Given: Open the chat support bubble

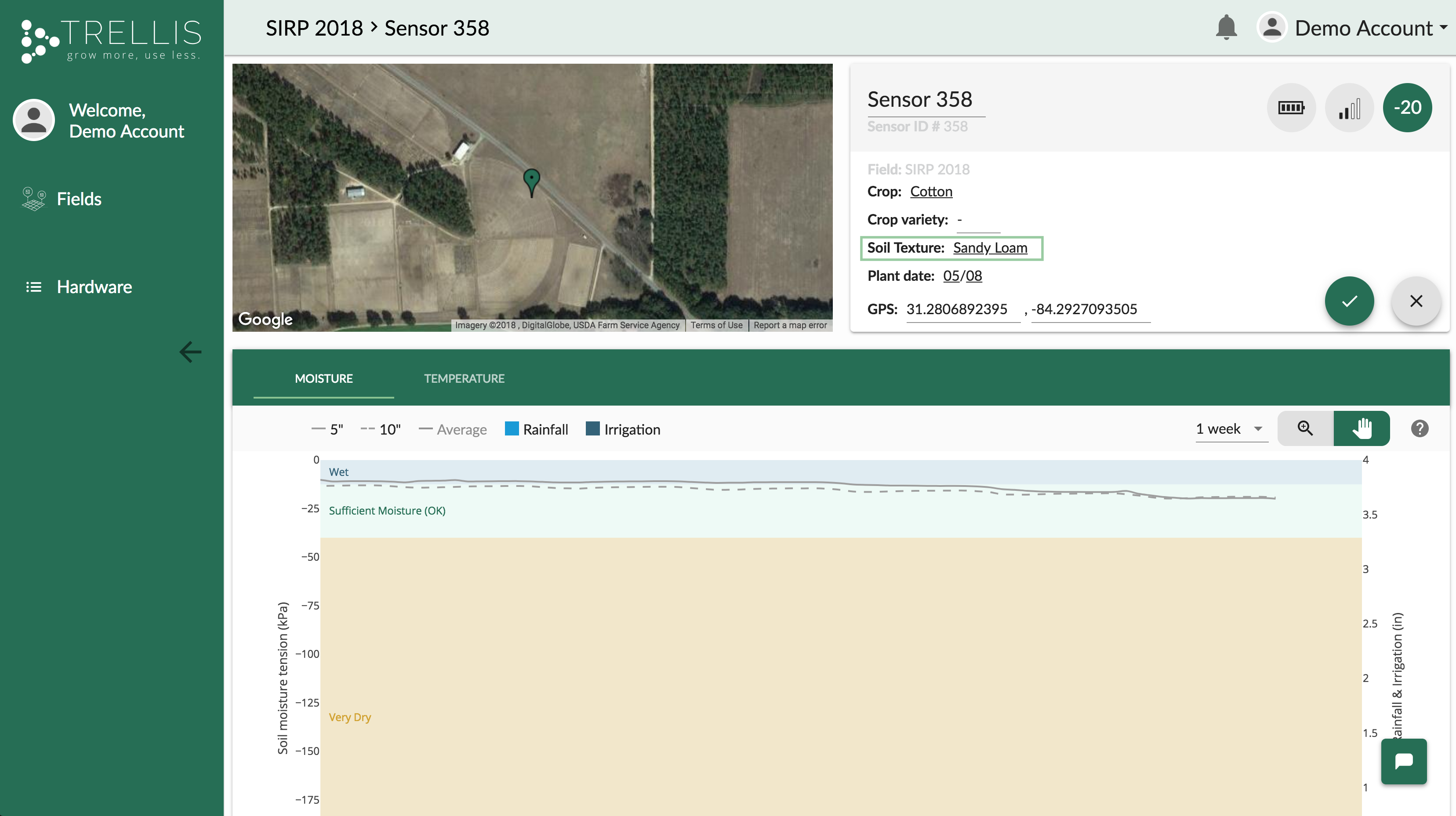Looking at the screenshot, I should [1403, 761].
